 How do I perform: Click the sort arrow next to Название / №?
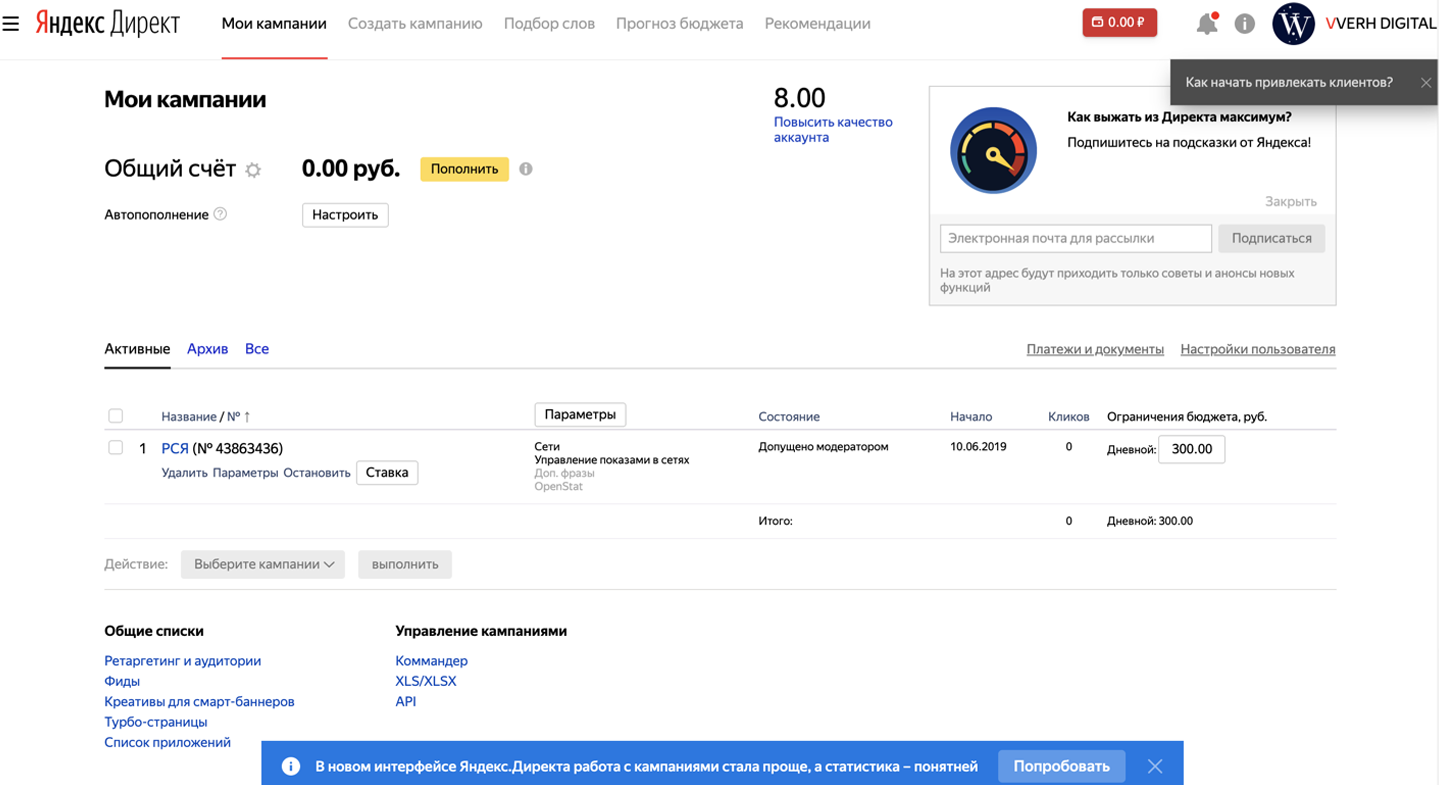coord(247,416)
